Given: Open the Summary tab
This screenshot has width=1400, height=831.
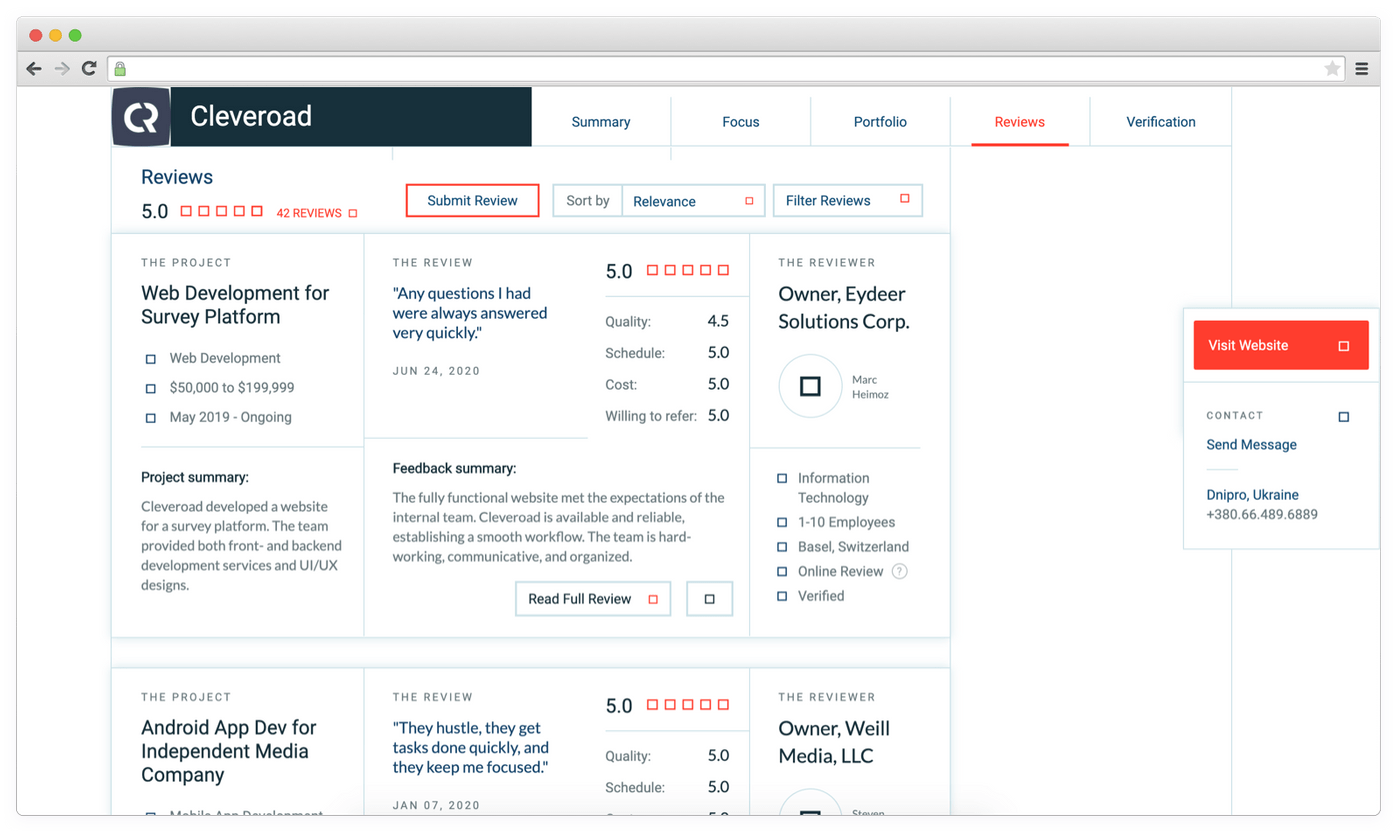Looking at the screenshot, I should [601, 122].
